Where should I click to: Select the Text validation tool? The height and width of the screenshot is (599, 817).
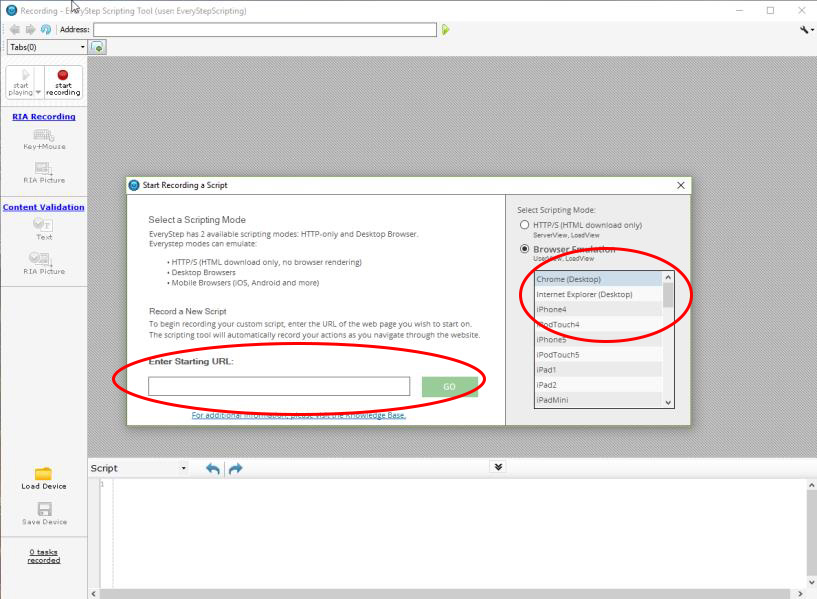pos(44,229)
